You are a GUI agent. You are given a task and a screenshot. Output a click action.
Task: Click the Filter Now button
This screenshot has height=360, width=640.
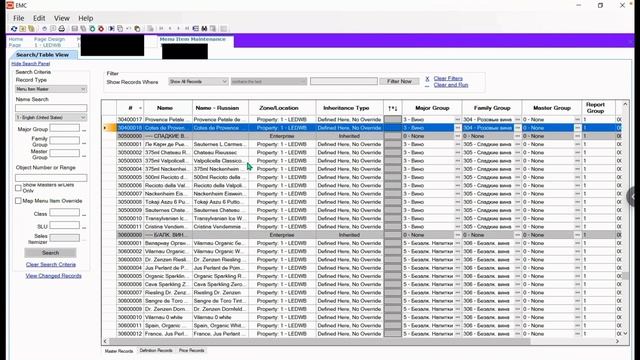(x=399, y=82)
